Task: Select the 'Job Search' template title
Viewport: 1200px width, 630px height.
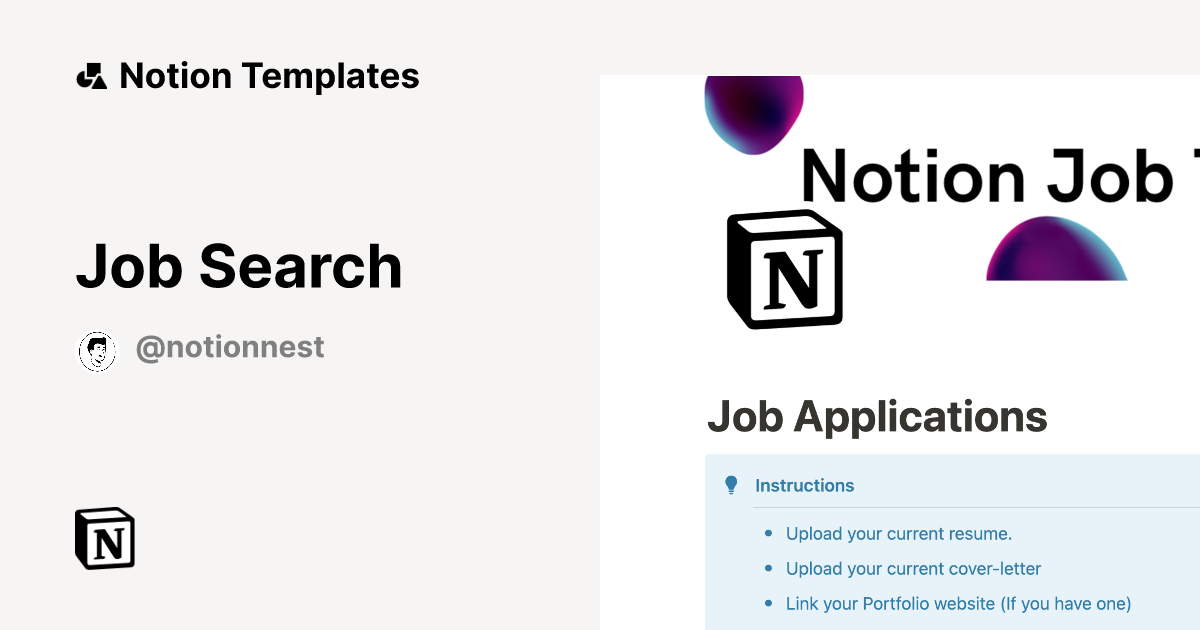Action: pos(239,266)
